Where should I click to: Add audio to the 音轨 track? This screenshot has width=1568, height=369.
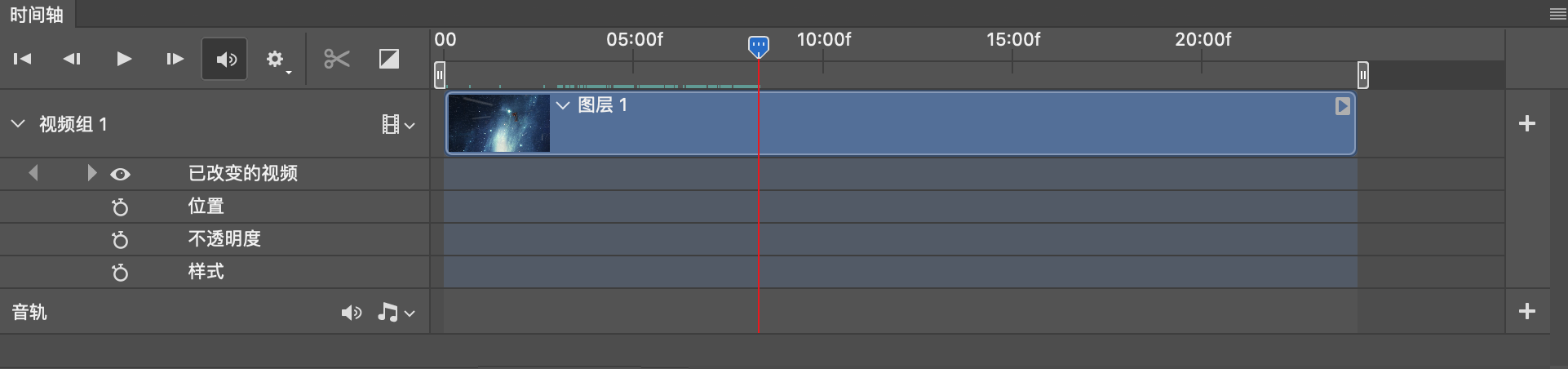(1527, 311)
